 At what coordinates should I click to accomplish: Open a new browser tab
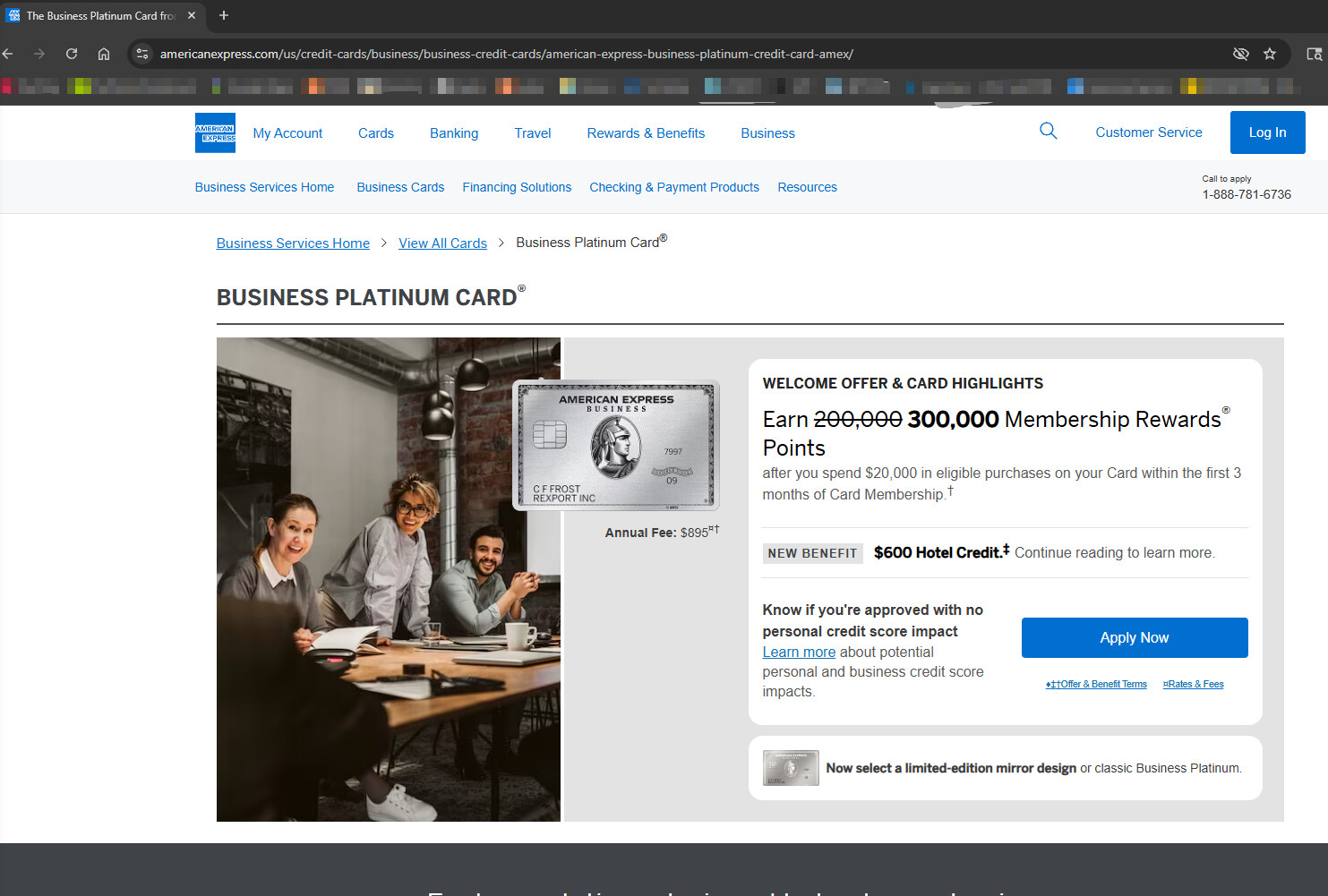pyautogui.click(x=224, y=15)
